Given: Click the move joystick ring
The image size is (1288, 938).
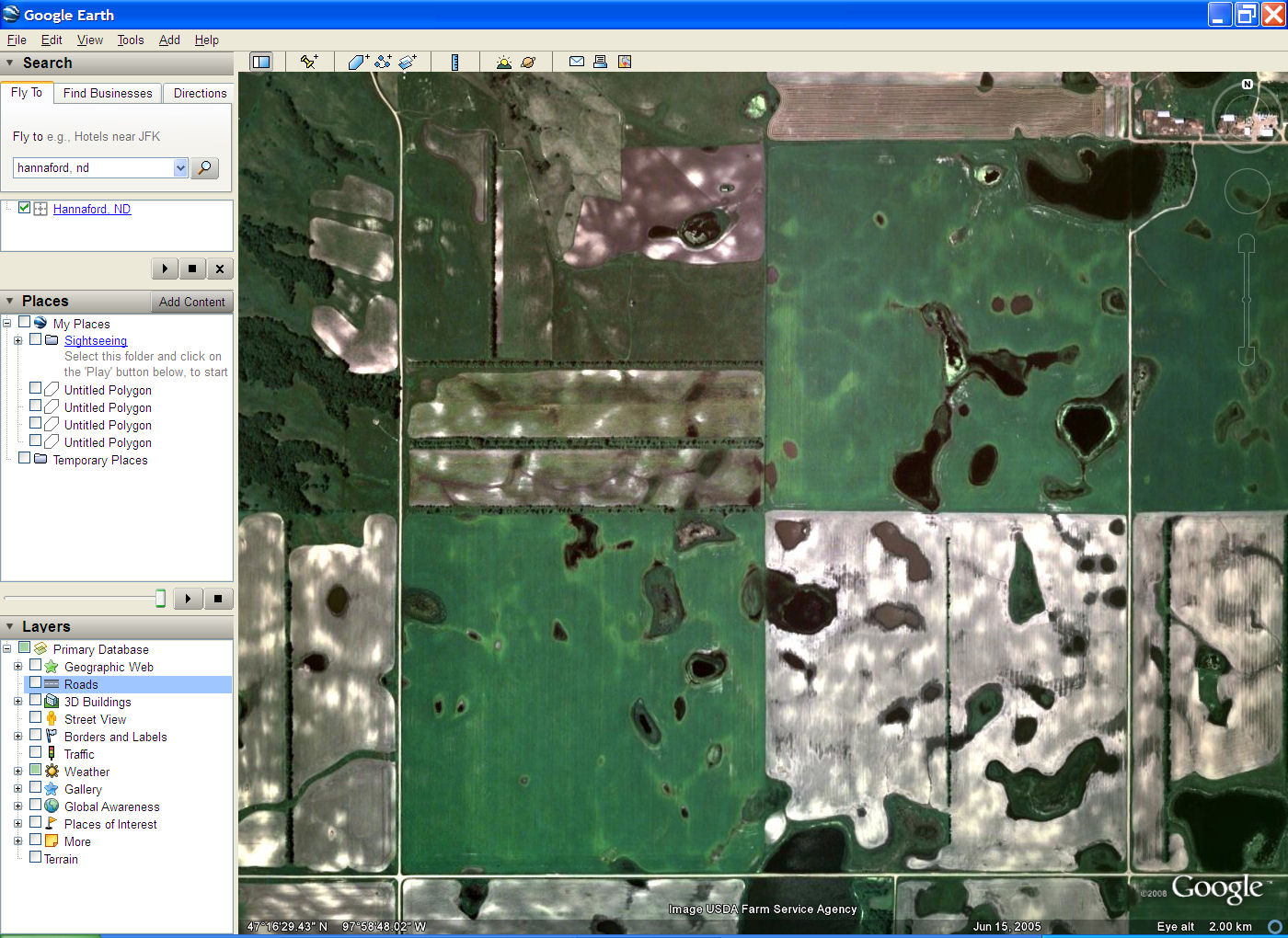Looking at the screenshot, I should [1248, 191].
